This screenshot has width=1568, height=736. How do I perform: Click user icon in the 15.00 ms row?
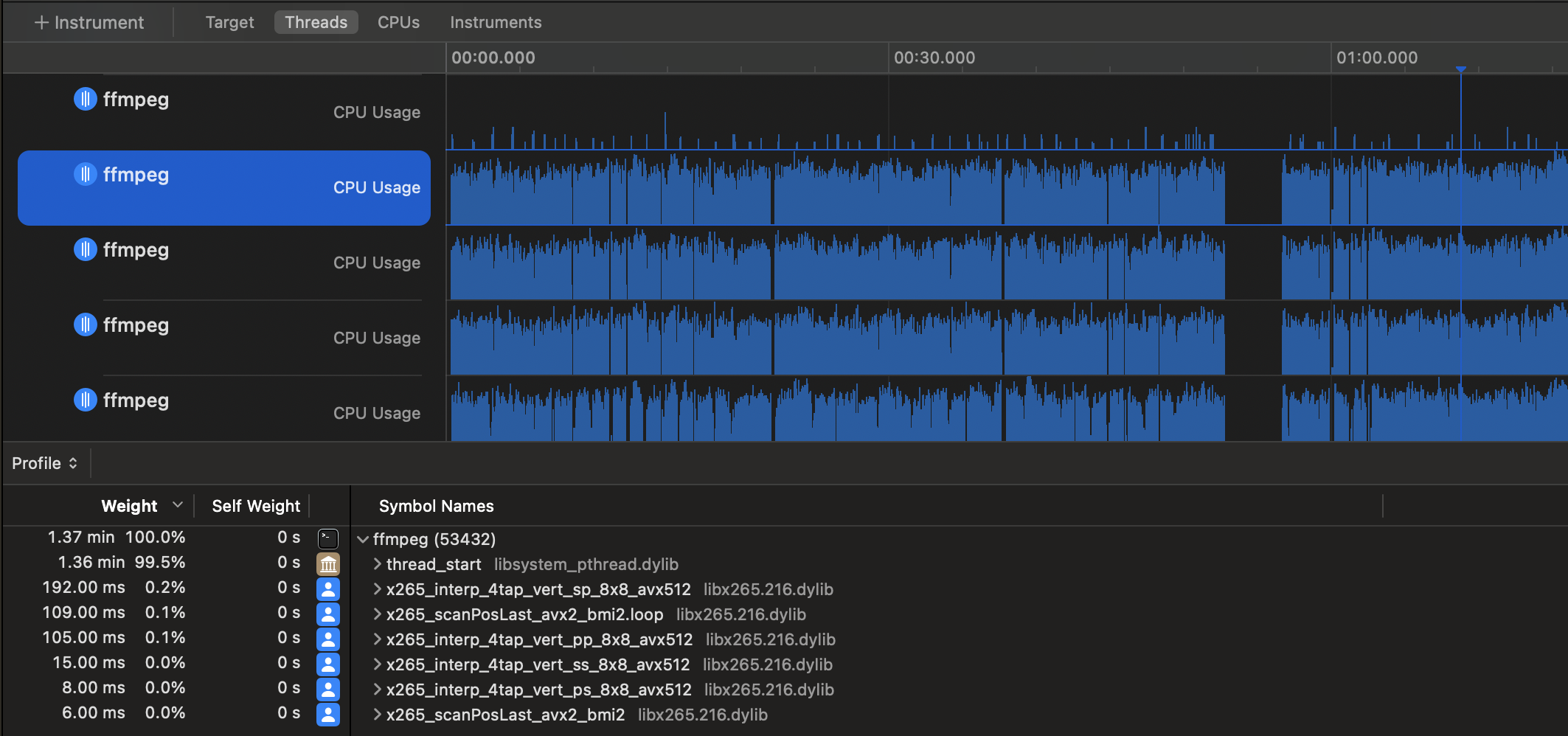tap(328, 664)
